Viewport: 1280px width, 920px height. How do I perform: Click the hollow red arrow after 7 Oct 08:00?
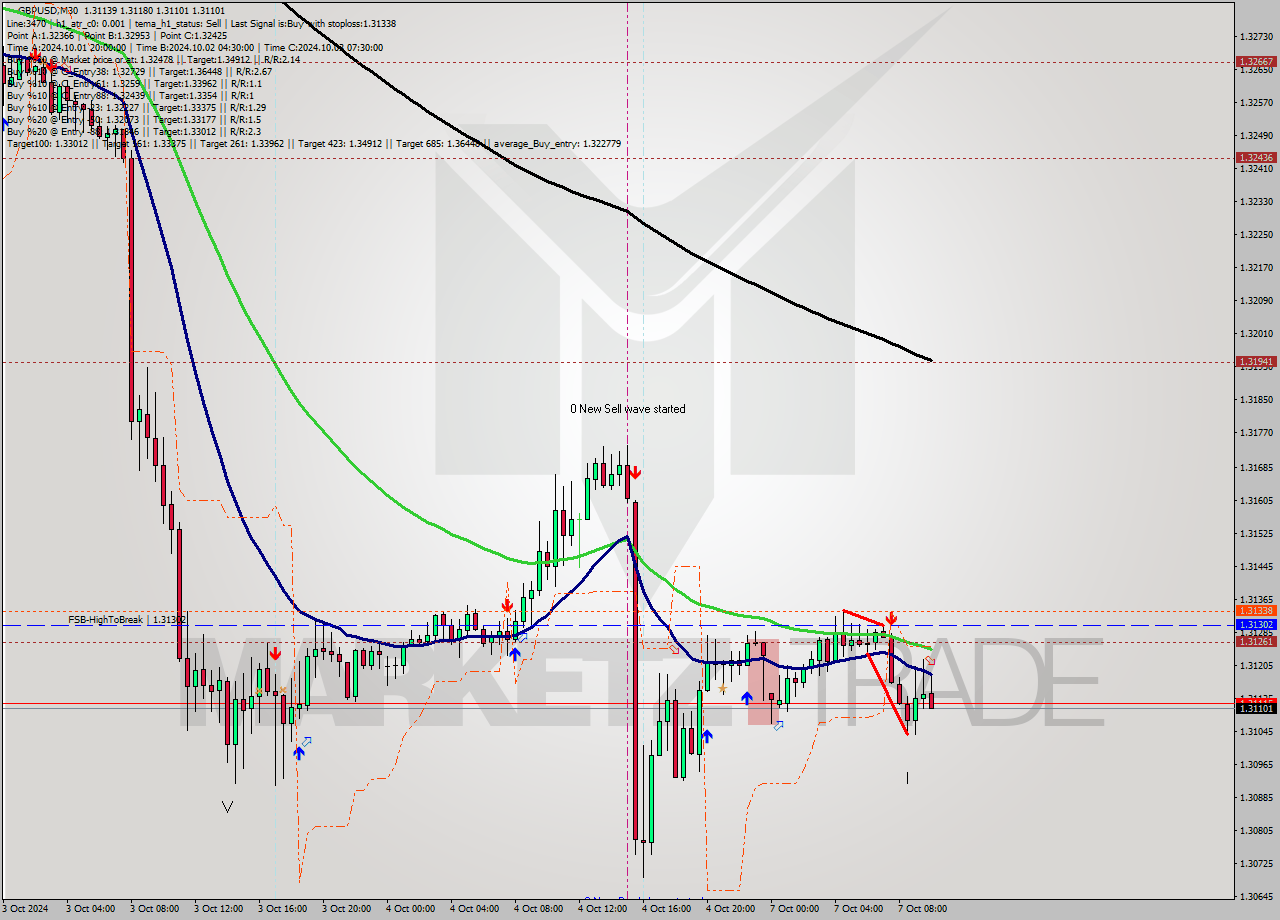(x=930, y=660)
